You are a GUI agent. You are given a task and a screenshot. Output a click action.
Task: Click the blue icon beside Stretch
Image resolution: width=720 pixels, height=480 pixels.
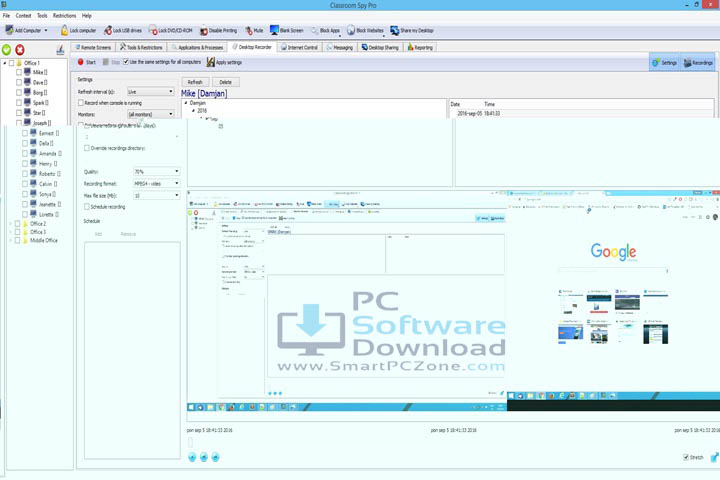(714, 457)
